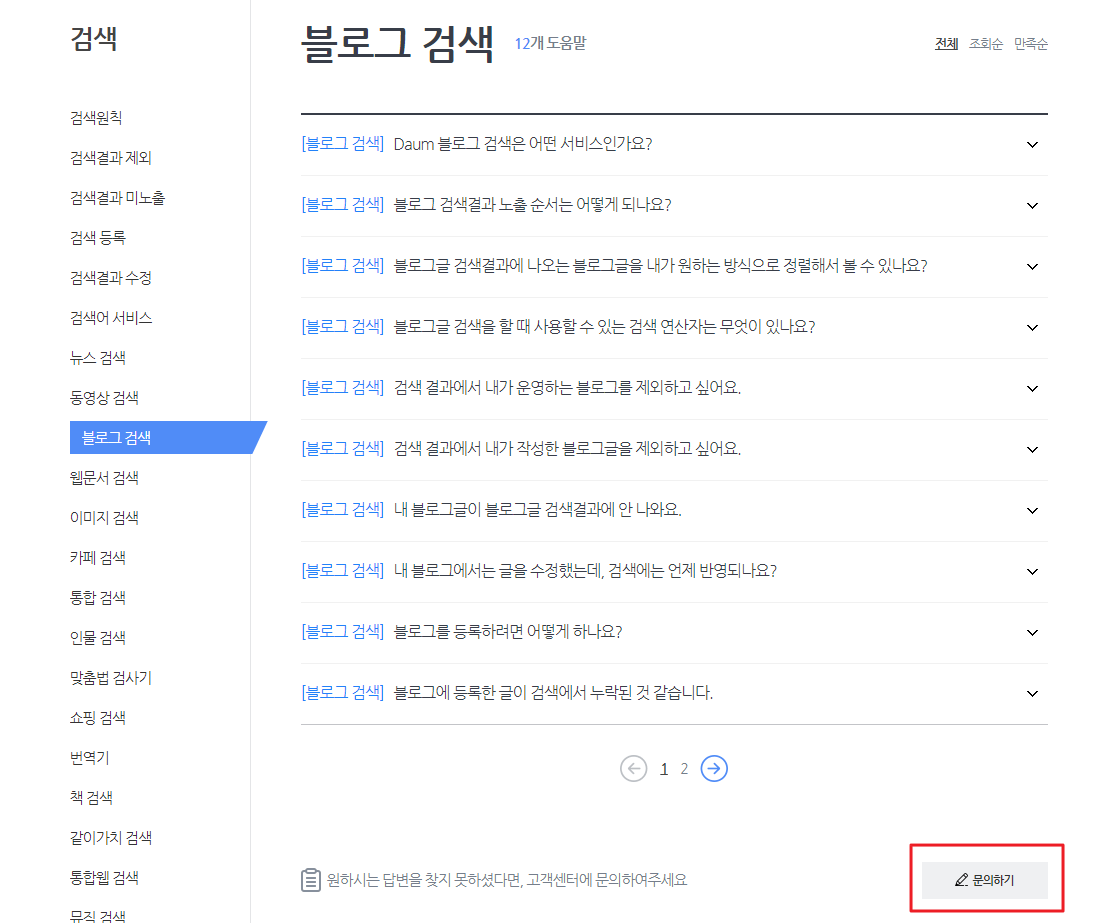Open the first [블로그 검색] category link
The height and width of the screenshot is (923, 1110).
342,144
